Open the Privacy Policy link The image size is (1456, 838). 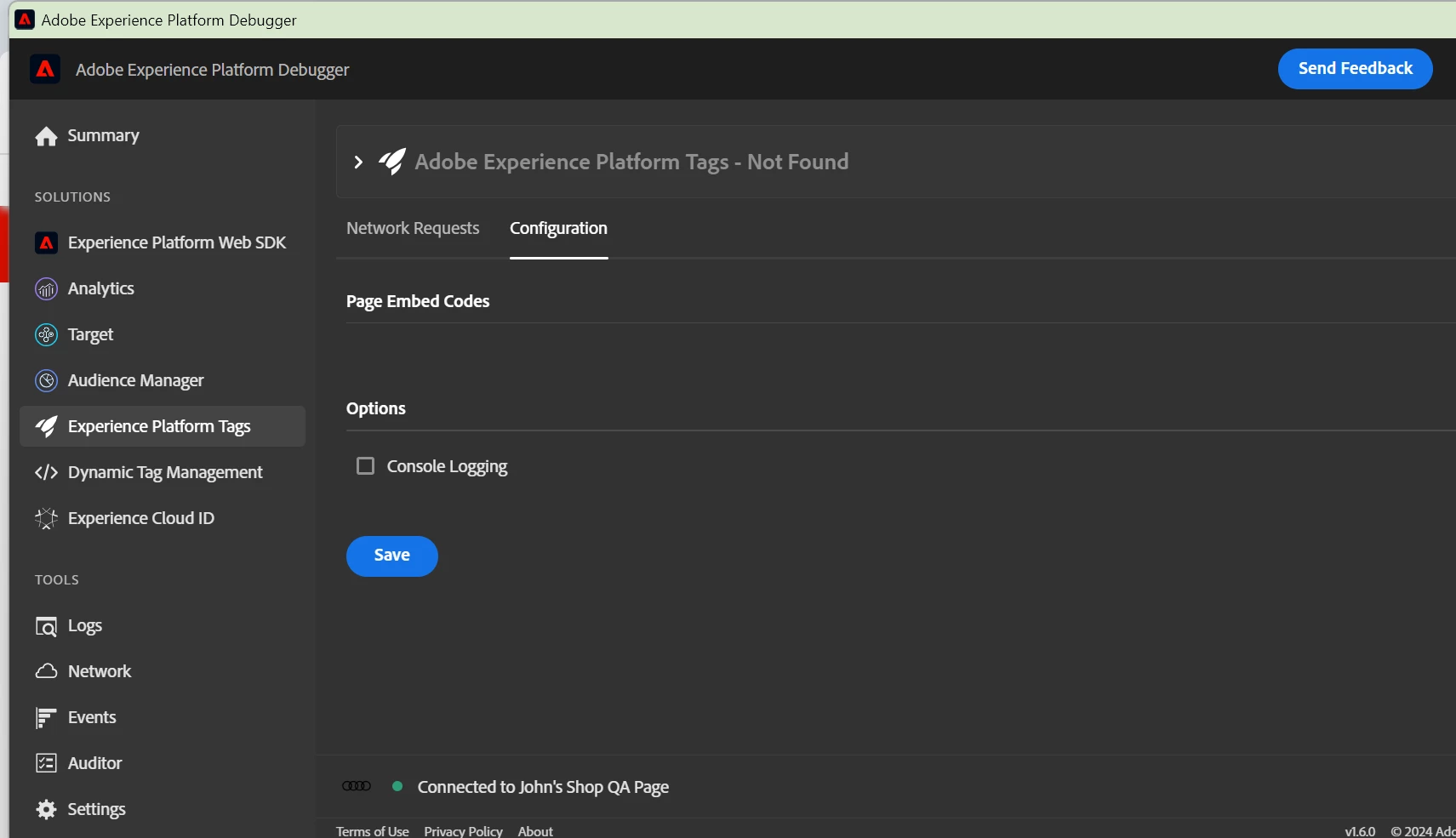[x=463, y=831]
